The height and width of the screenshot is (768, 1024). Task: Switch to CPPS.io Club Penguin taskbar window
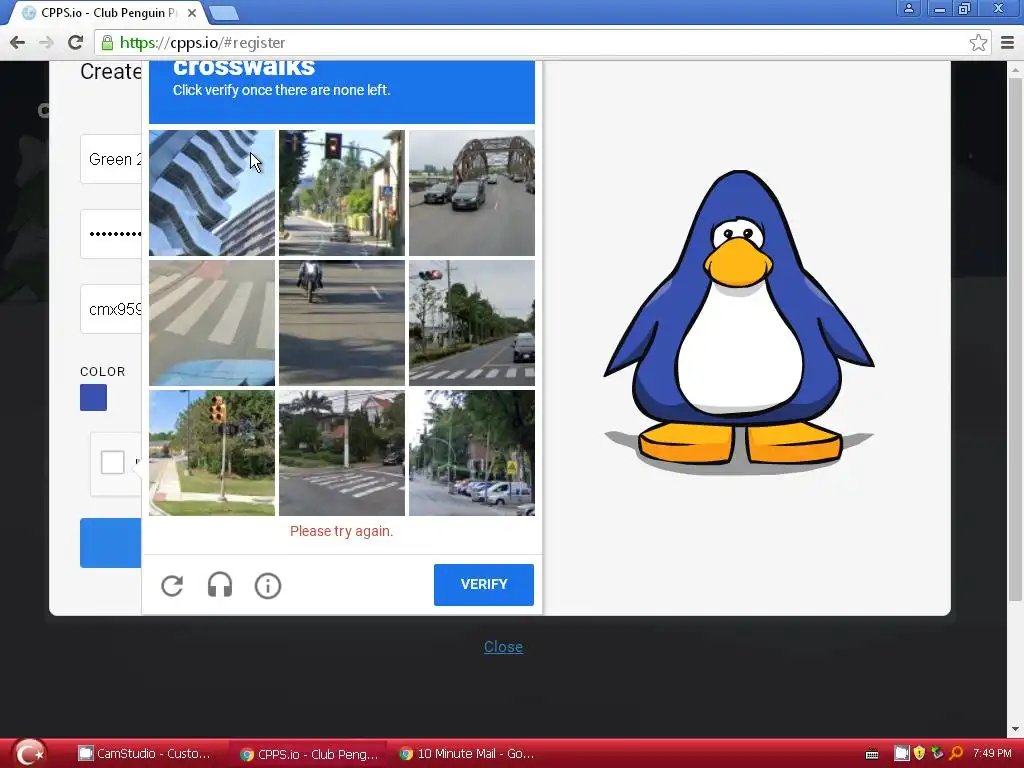[x=309, y=754]
